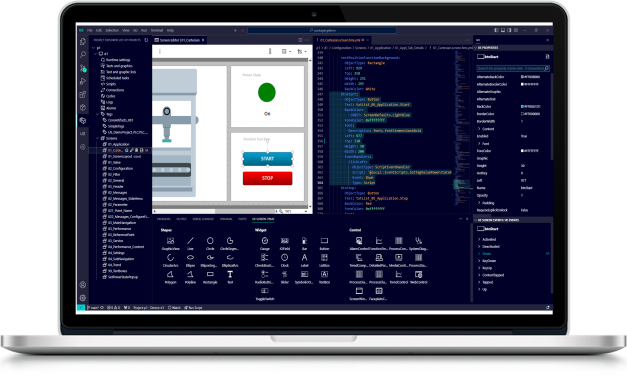Expand the Activated event
627x376 pixels.
(x=479, y=240)
